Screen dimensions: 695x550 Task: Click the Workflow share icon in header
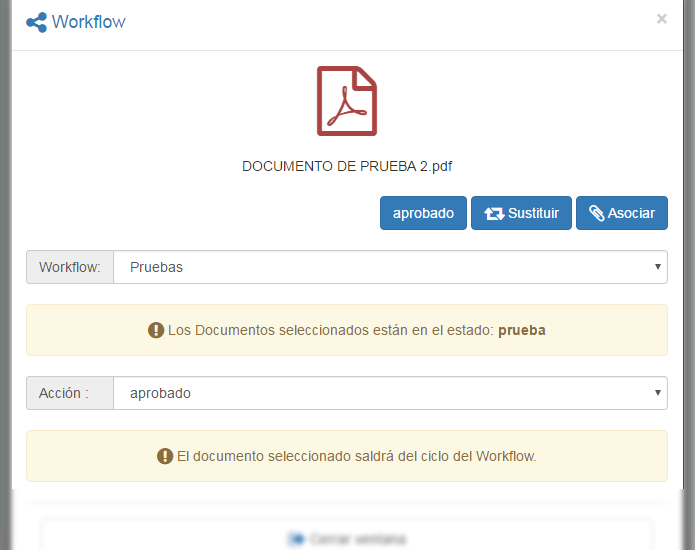(x=37, y=22)
